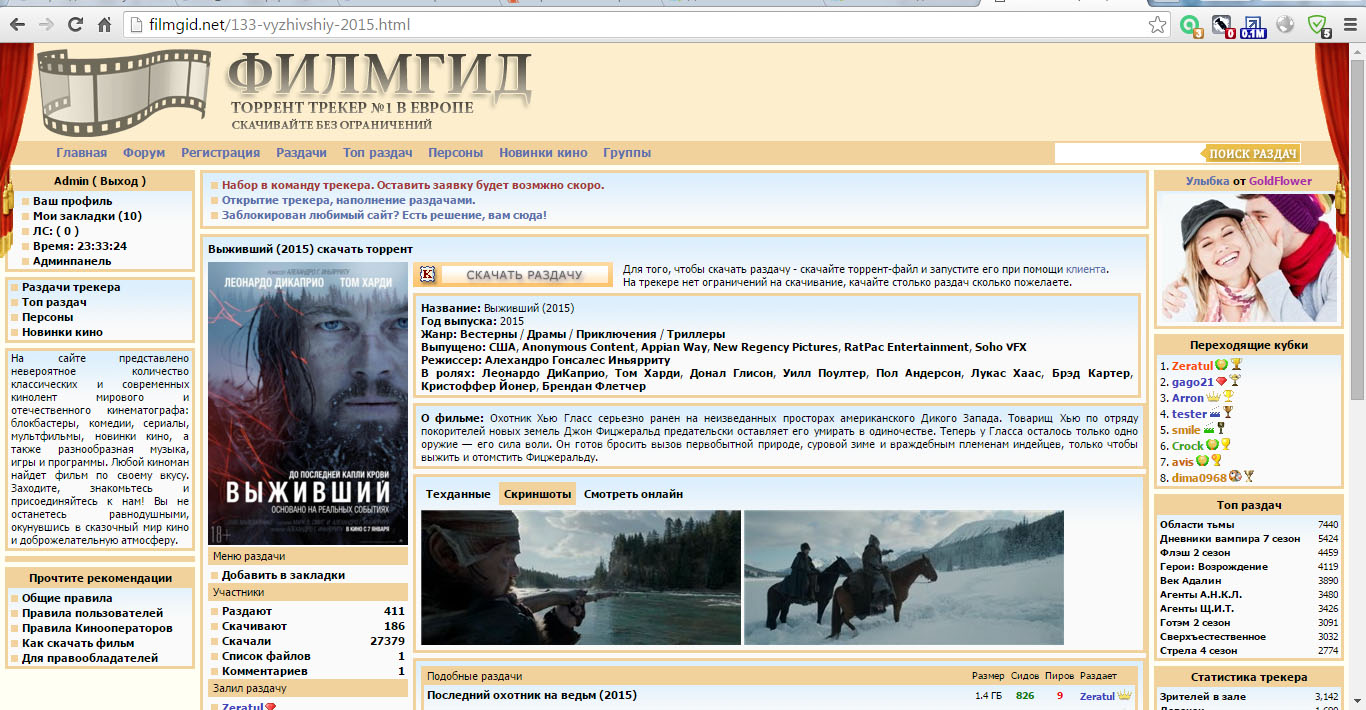Open Правила Кинооператоров link
This screenshot has height=710, width=1366.
coord(97,628)
